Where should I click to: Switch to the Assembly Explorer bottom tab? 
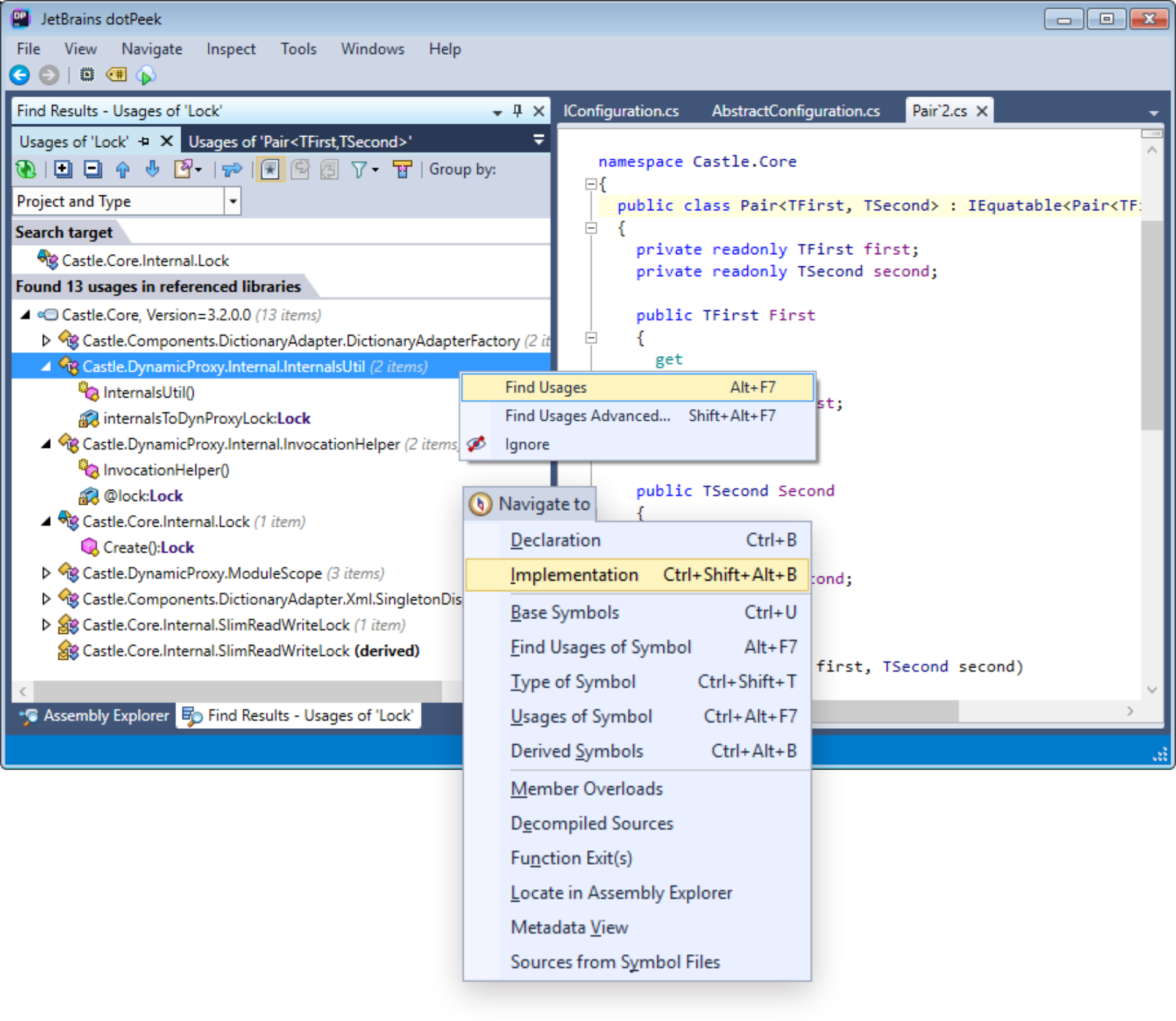click(94, 715)
